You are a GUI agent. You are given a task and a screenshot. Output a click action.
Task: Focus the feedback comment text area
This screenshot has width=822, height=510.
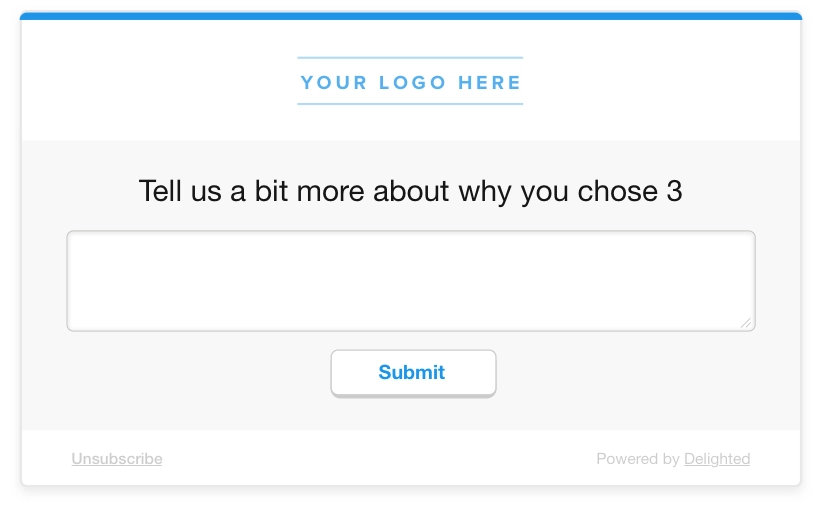[x=410, y=281]
